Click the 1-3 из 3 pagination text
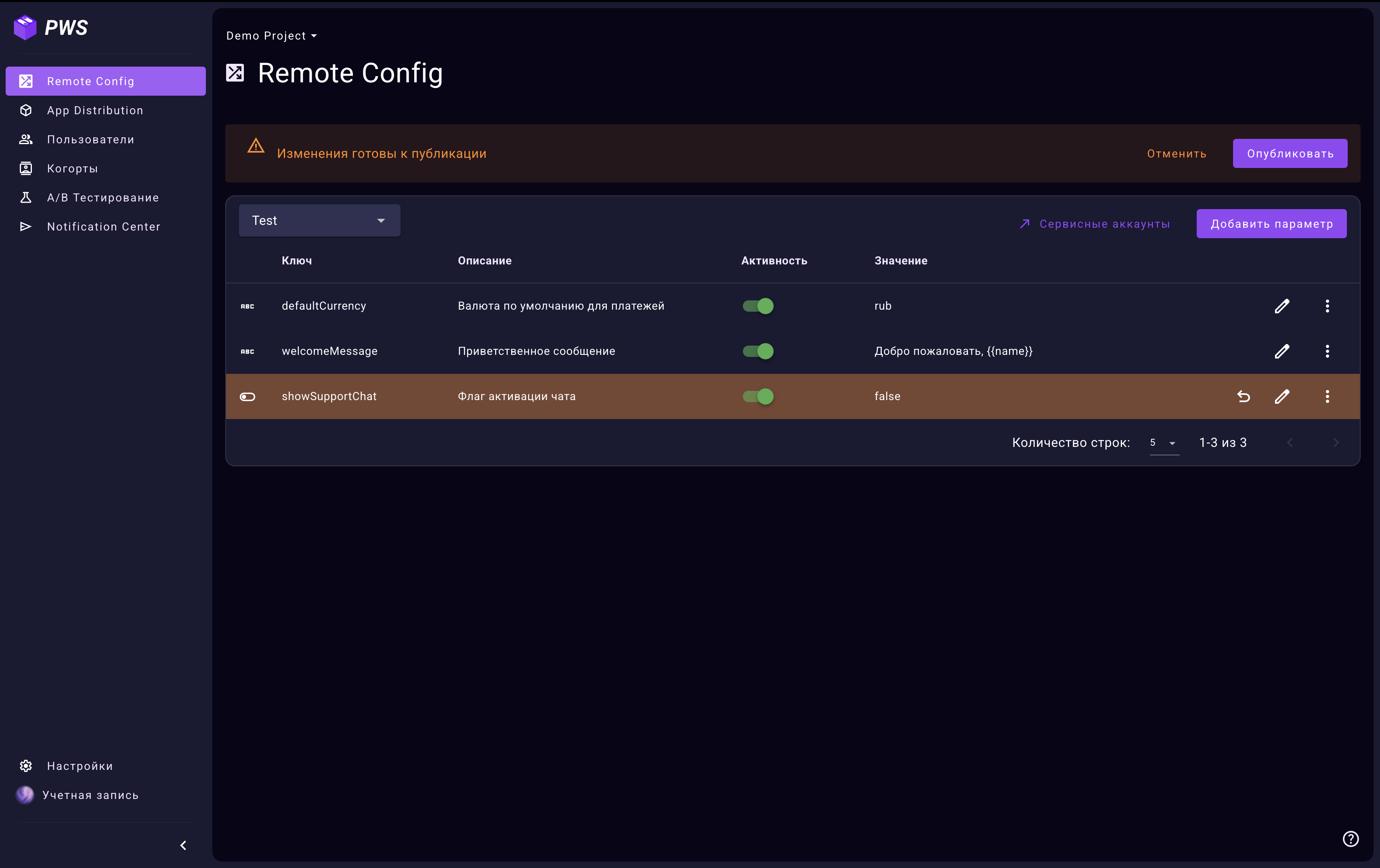 (1223, 442)
